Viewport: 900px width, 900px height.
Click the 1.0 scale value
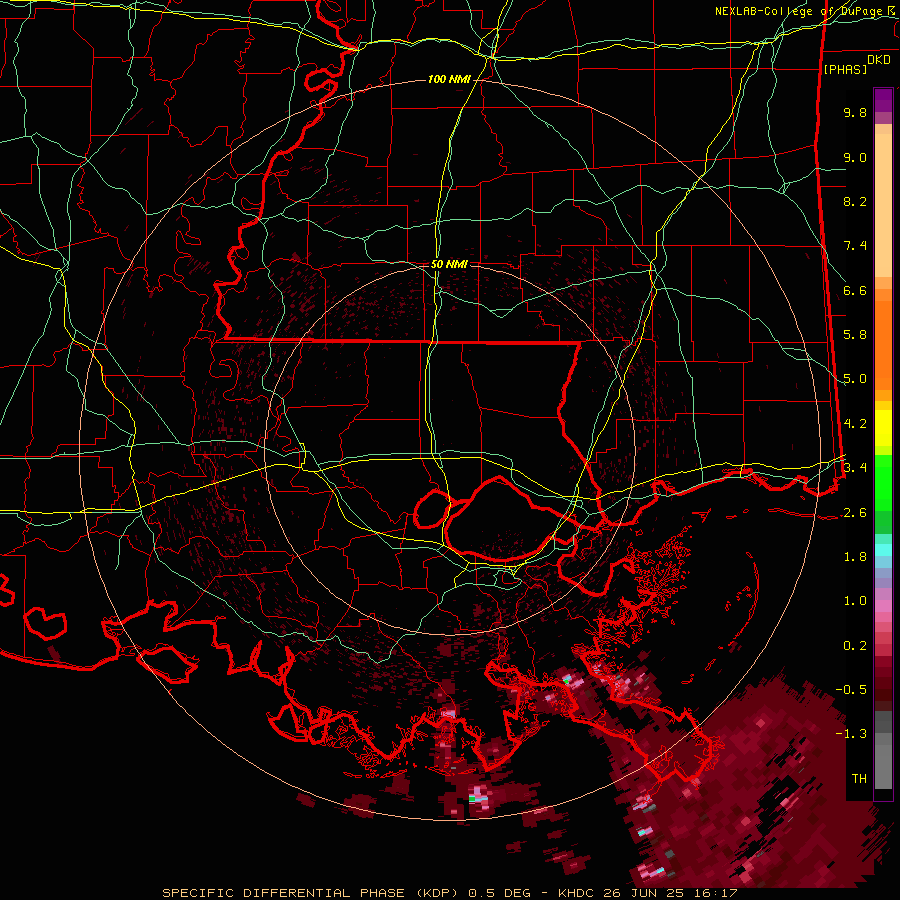click(x=855, y=601)
